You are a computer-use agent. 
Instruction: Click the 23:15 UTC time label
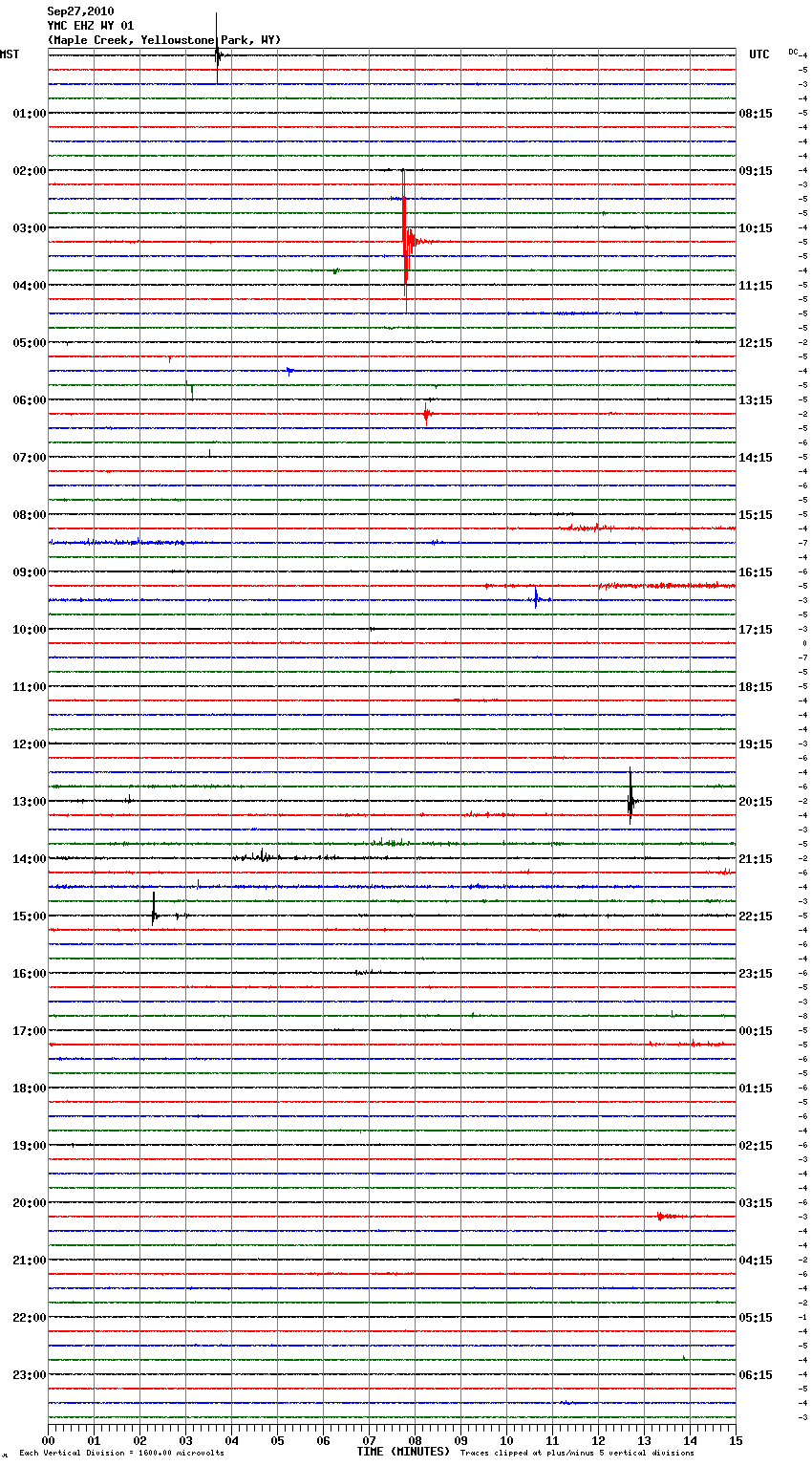(756, 974)
